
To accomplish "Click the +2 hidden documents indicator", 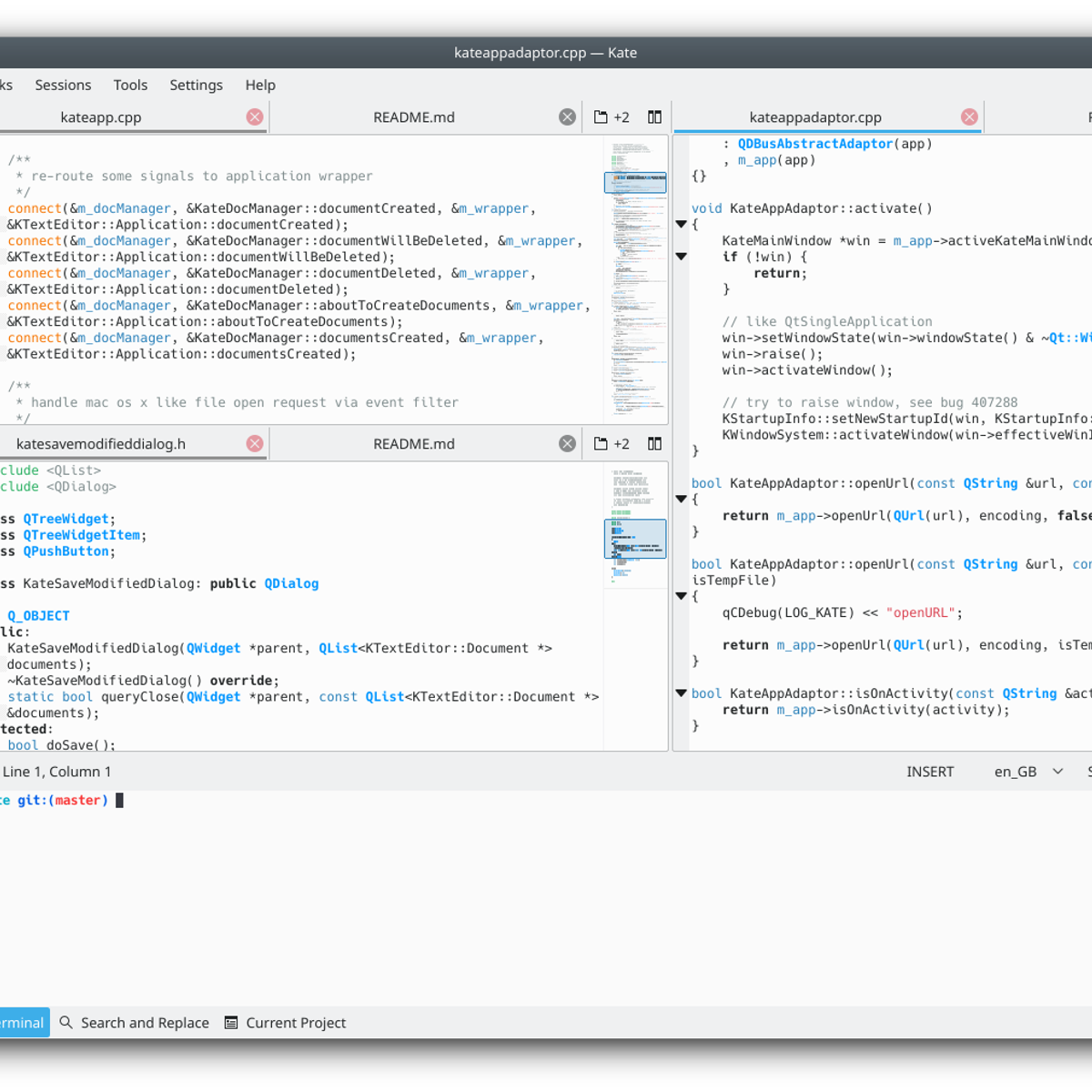I will point(621,116).
